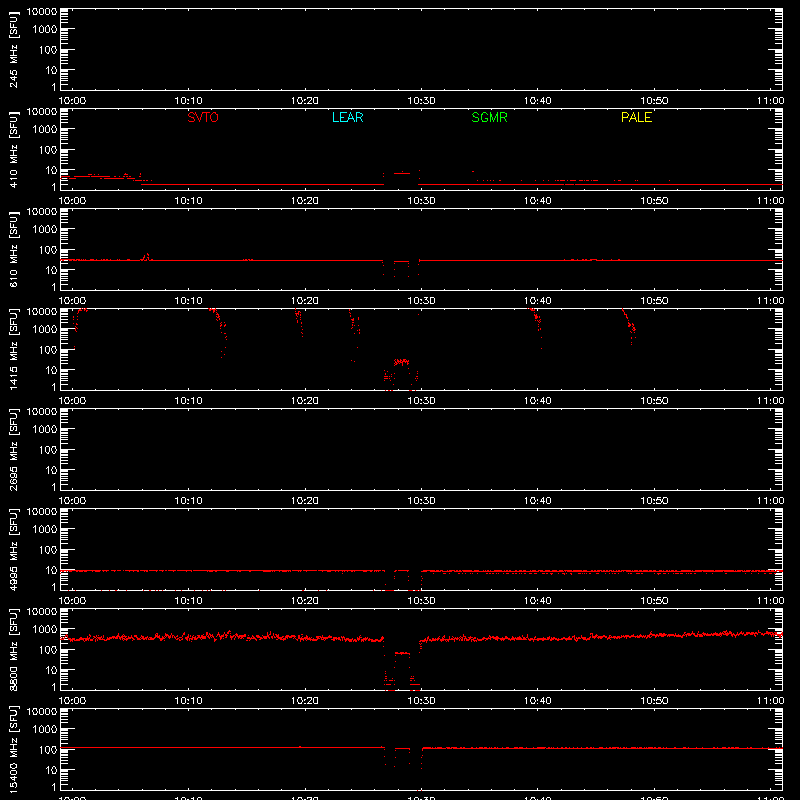The width and height of the screenshot is (800, 800).
Task: Click the 1000 tick label on 610 MHz panel
Action: pyautogui.click(x=45, y=230)
